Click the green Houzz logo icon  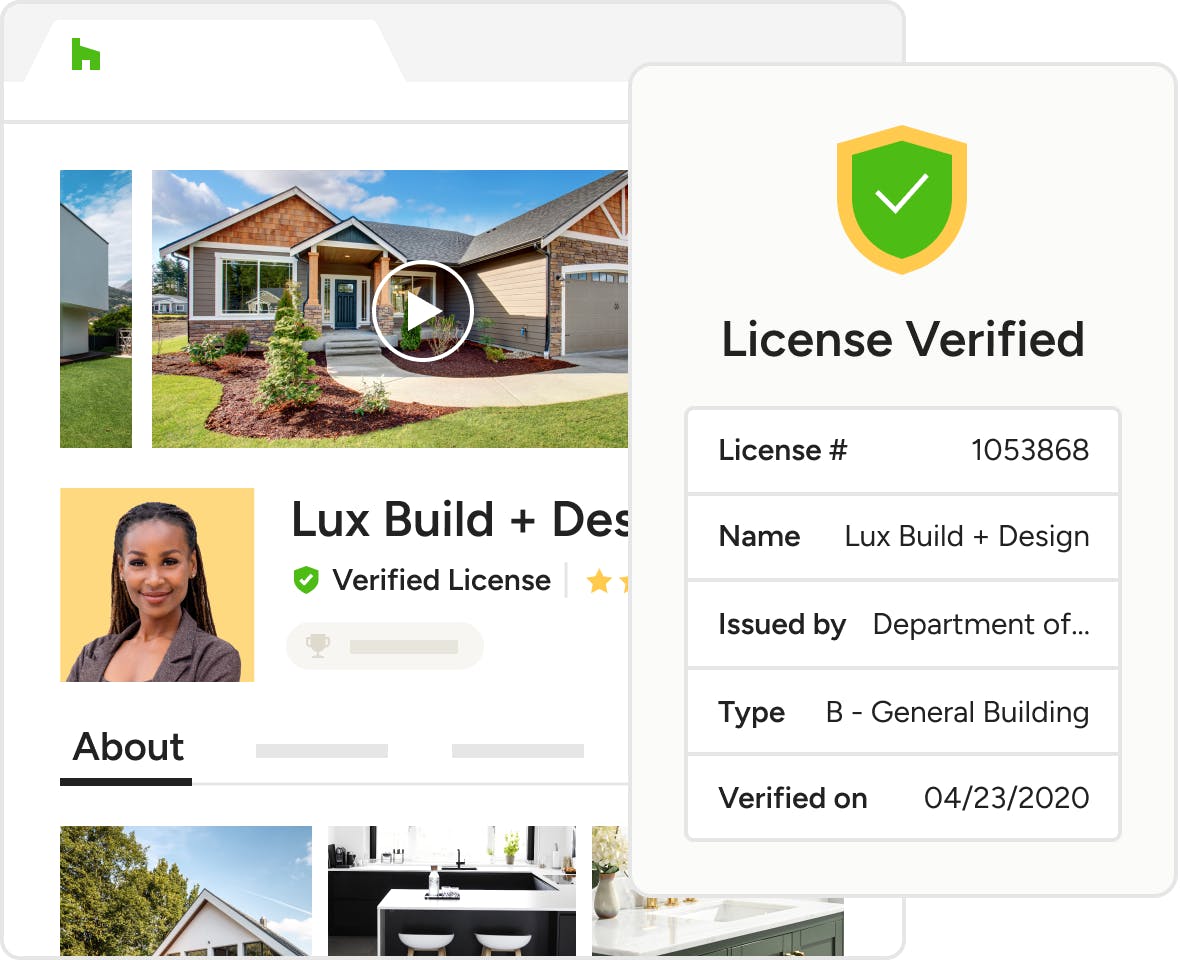coord(86,54)
